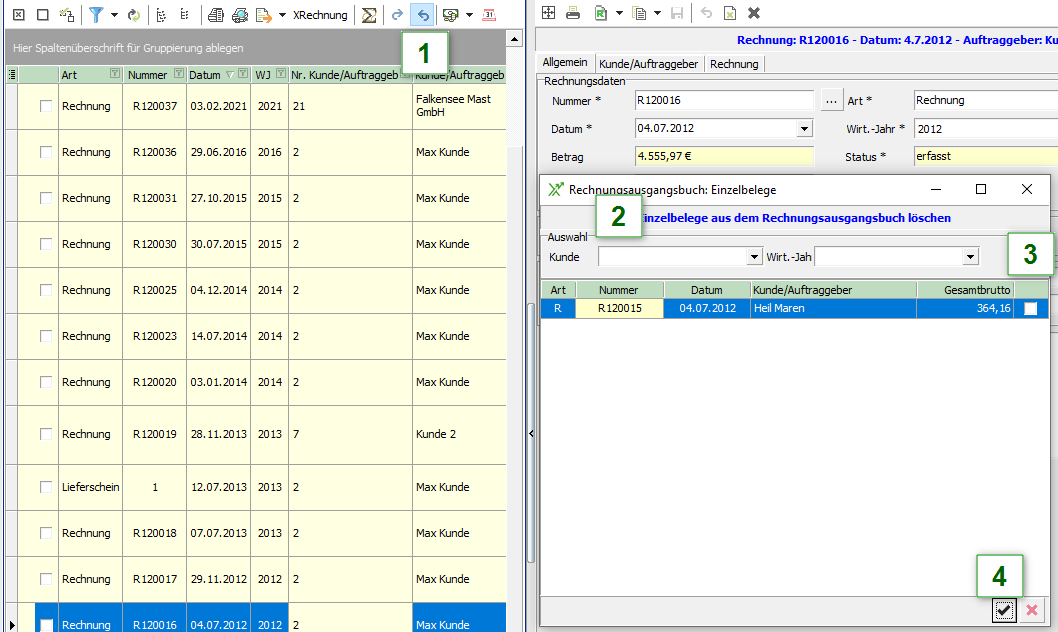Click the blue funnel filter icon
This screenshot has width=1058, height=632.
pos(96,15)
